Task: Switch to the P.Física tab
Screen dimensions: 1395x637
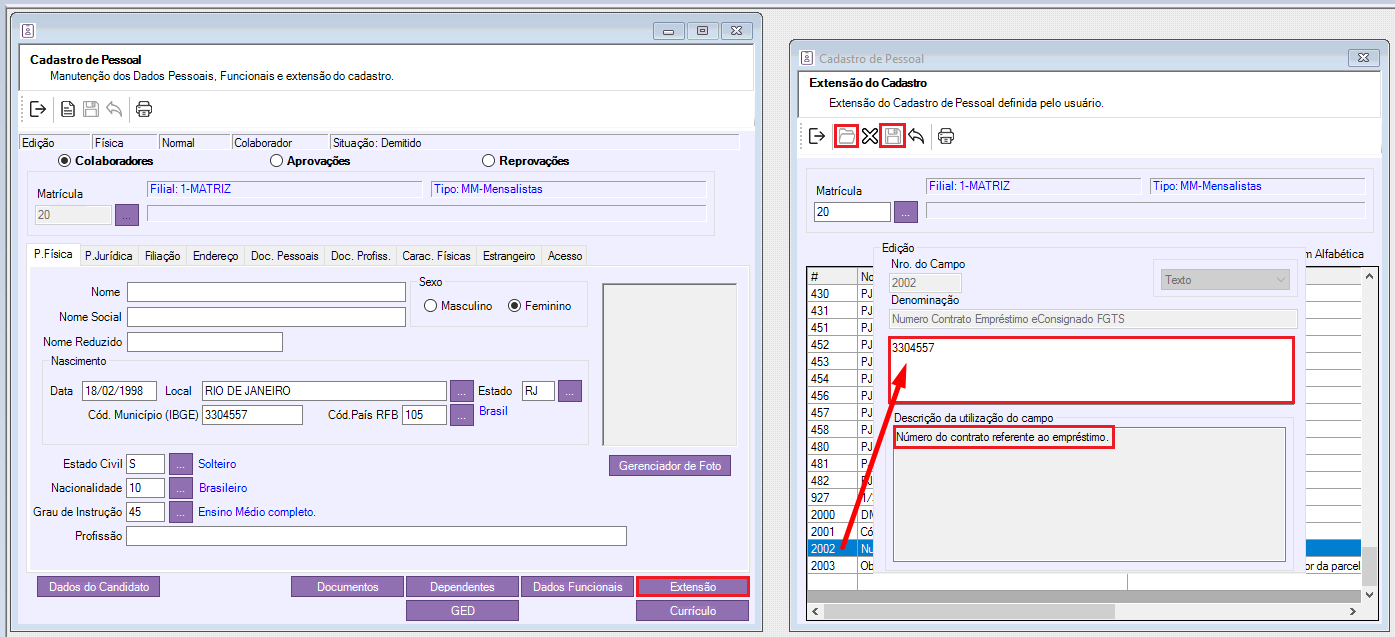Action: point(53,254)
